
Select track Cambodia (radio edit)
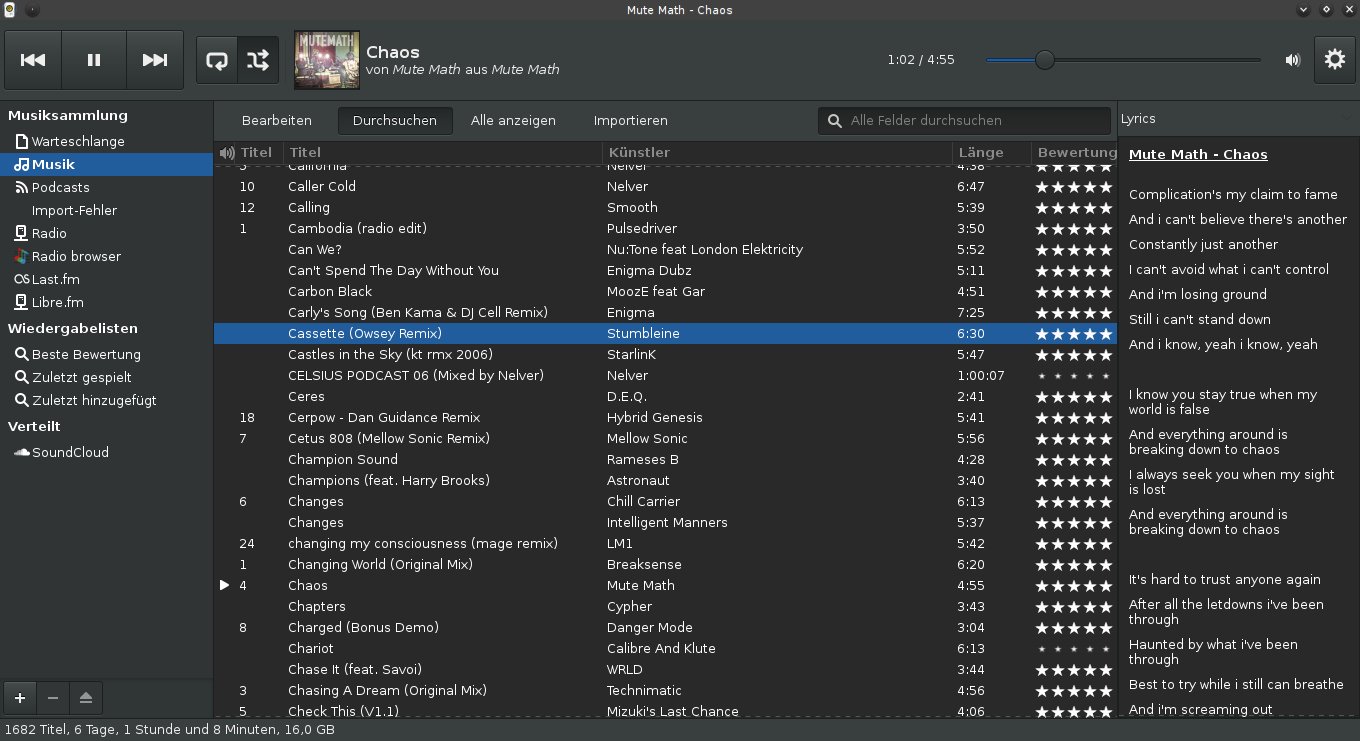(665, 229)
